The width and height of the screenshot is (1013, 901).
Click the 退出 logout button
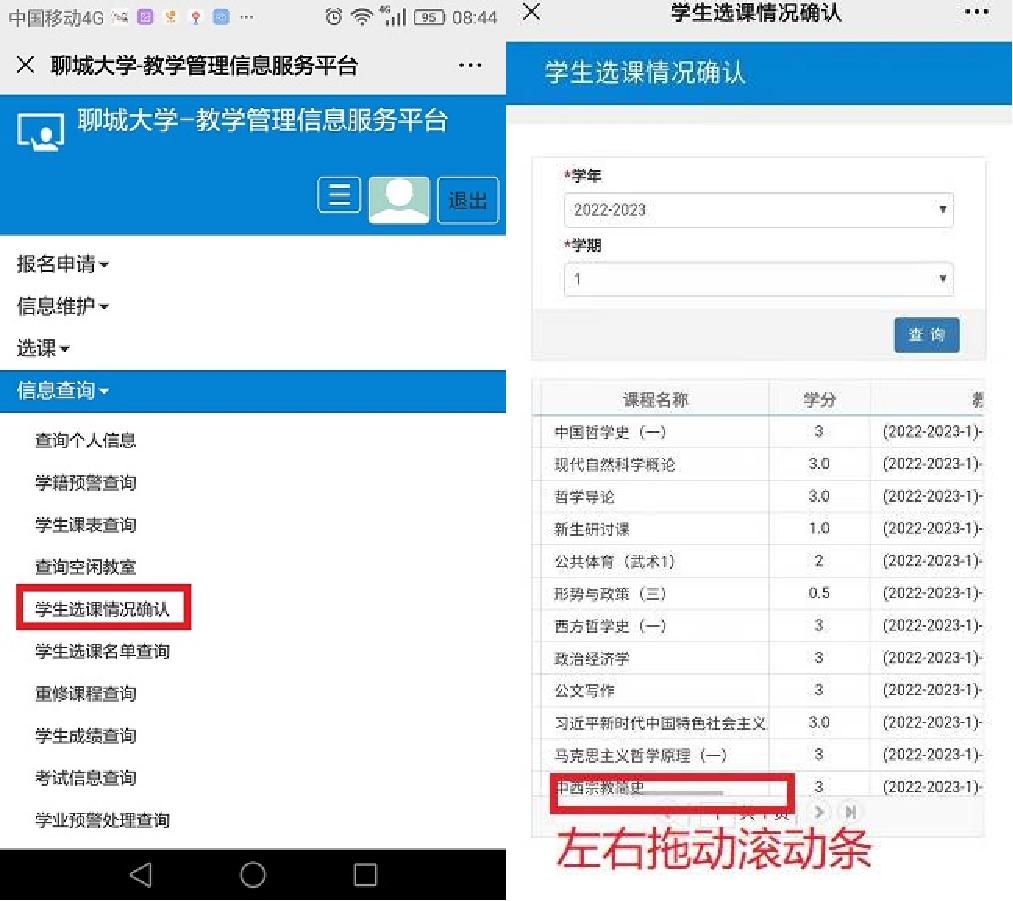pos(467,200)
